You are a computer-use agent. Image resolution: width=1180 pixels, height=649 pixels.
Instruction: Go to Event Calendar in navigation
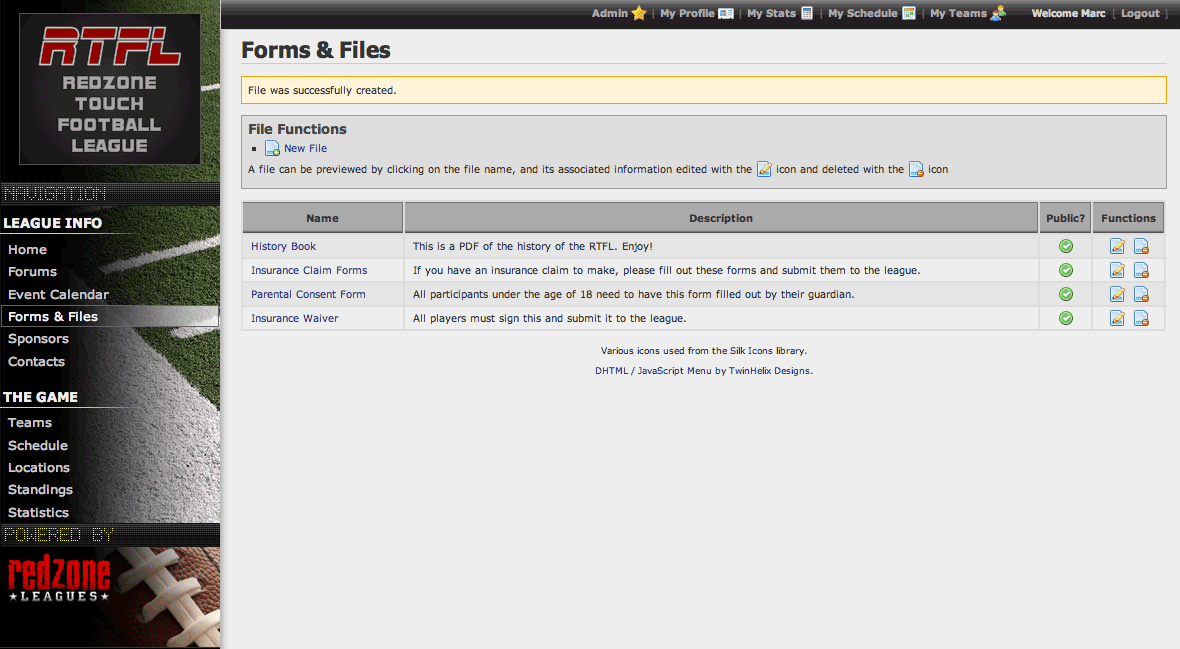(58, 294)
